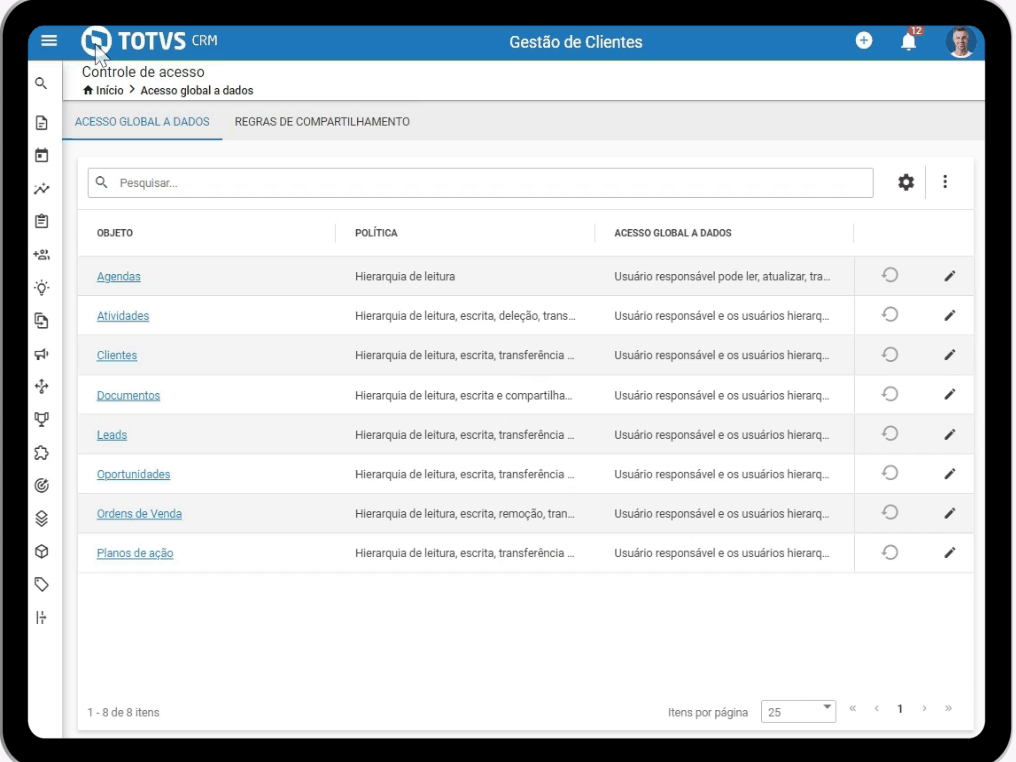The height and width of the screenshot is (762, 1016).
Task: Open the sidebar trophy icon
Action: 41,420
